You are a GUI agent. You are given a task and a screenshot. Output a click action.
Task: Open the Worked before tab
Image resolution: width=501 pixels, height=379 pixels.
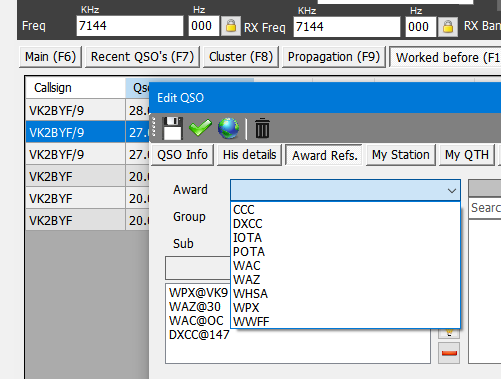pyautogui.click(x=446, y=58)
